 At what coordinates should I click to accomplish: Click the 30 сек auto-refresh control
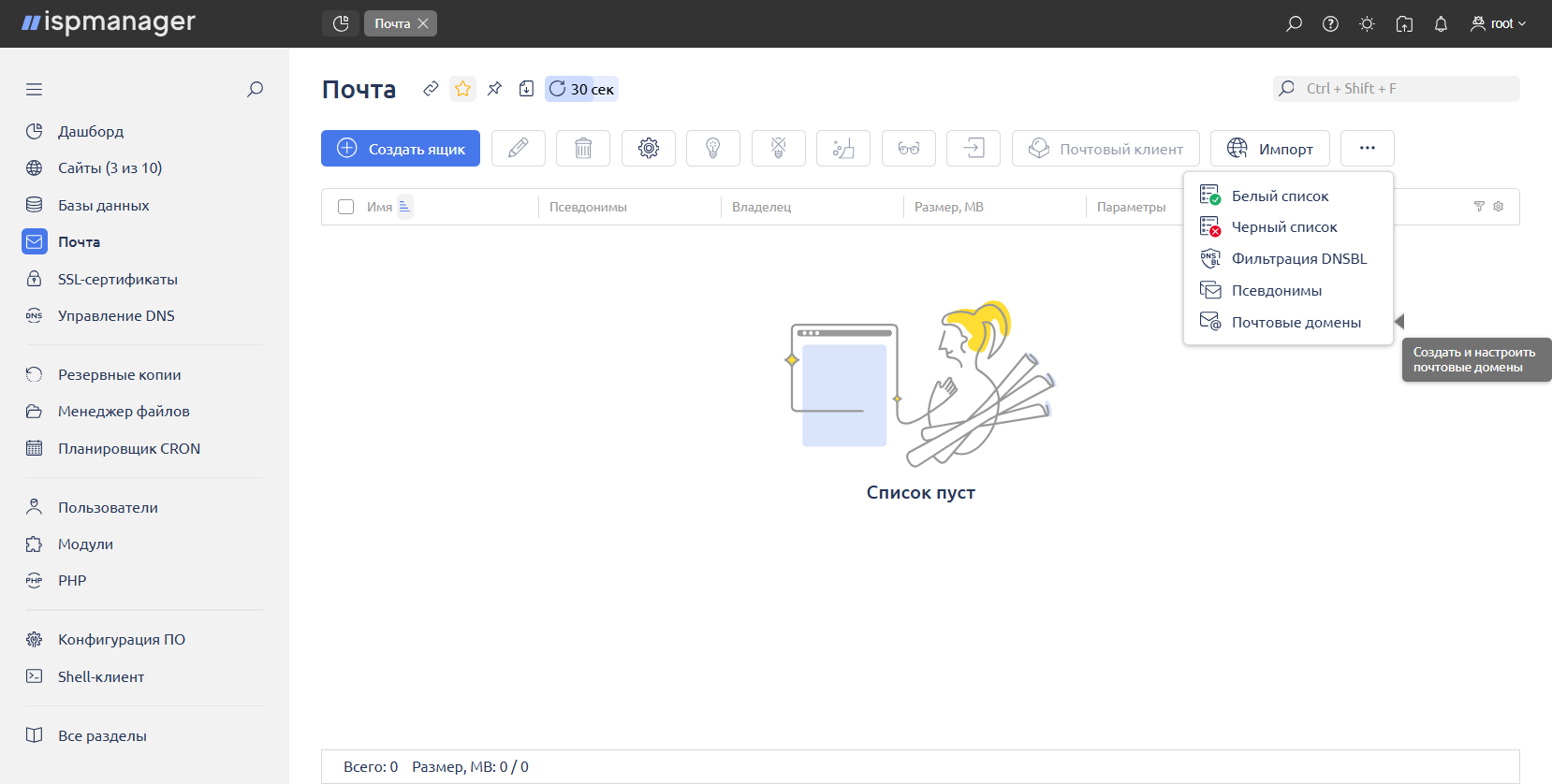pyautogui.click(x=581, y=89)
